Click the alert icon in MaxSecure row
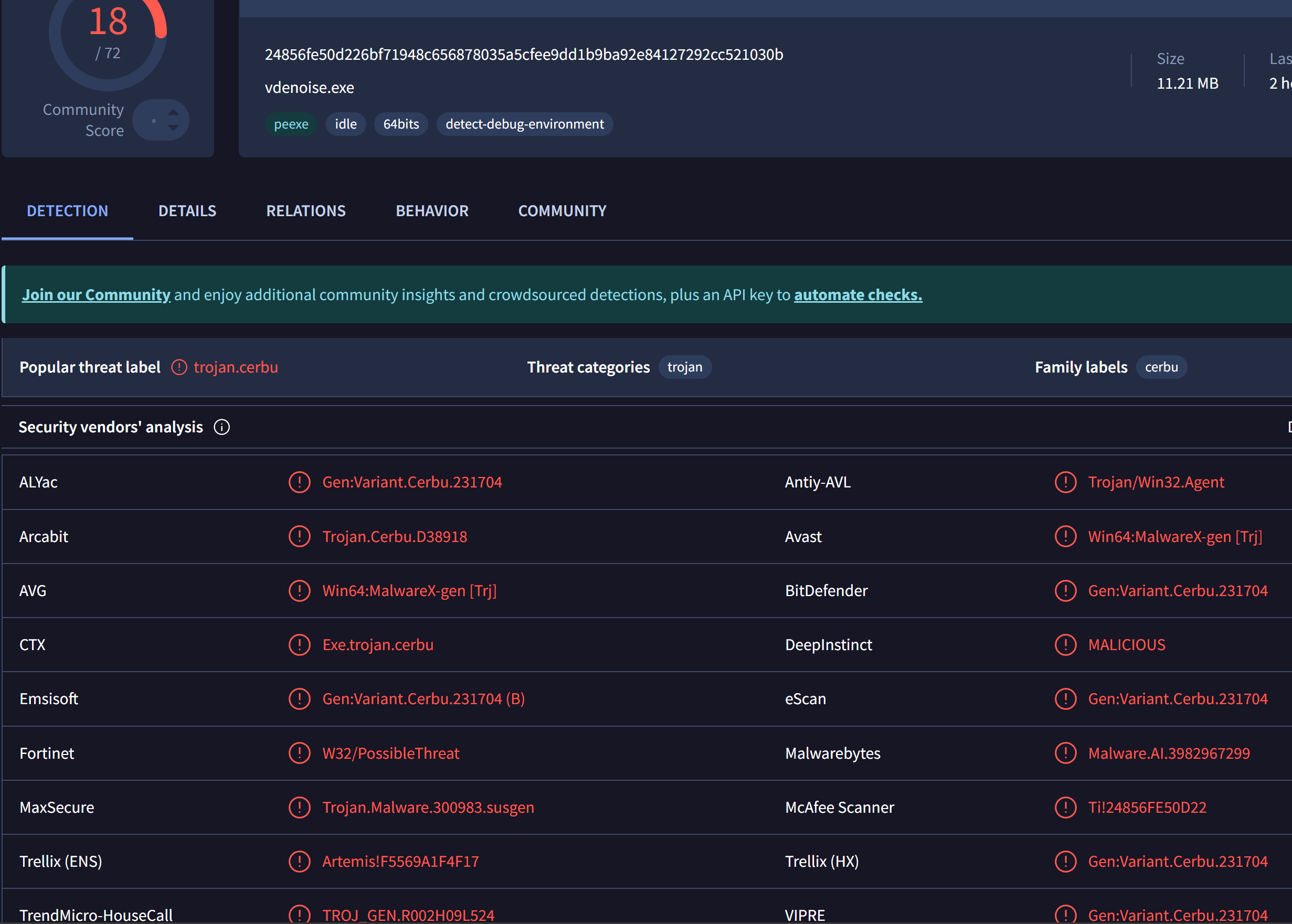This screenshot has width=1292, height=924. coord(299,808)
